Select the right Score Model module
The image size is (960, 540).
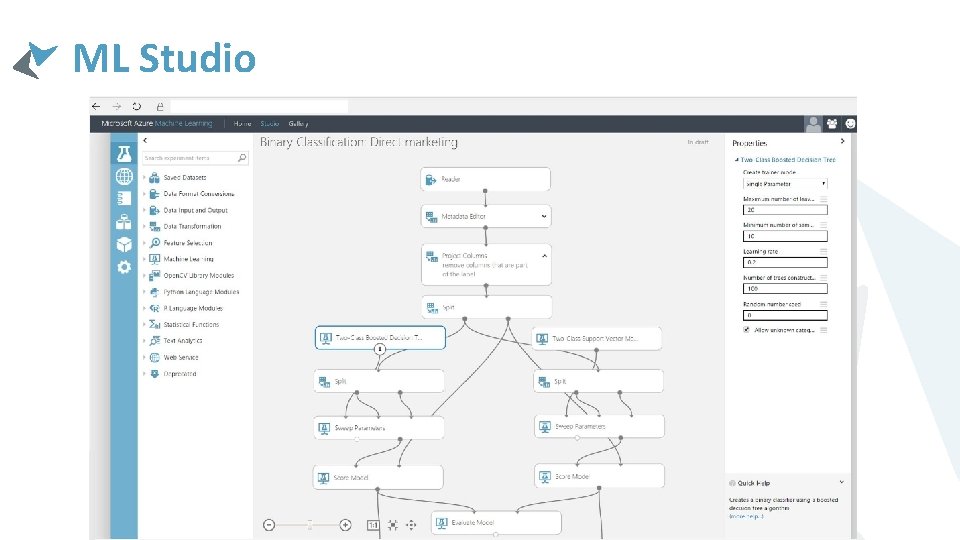(599, 476)
